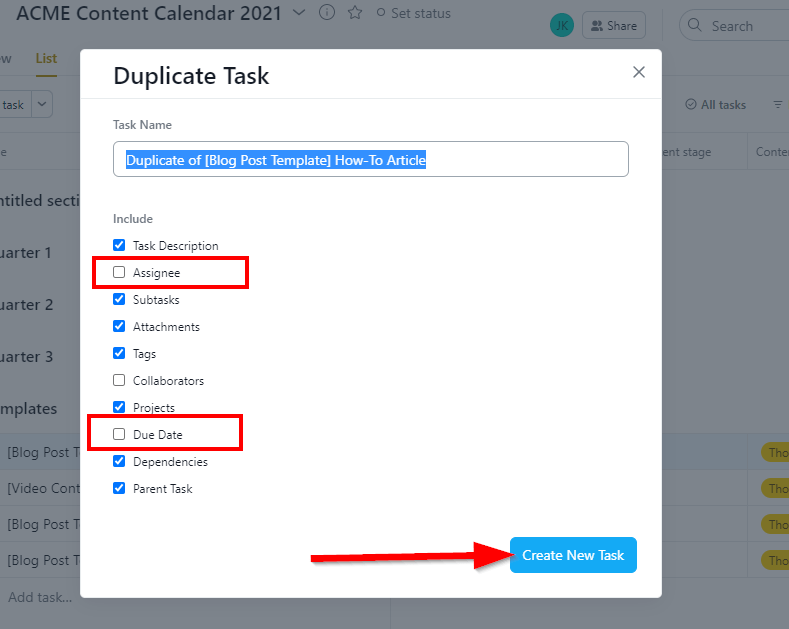Click the Quarter 1 section heading
Screen dimensions: 789x629
point(26,253)
